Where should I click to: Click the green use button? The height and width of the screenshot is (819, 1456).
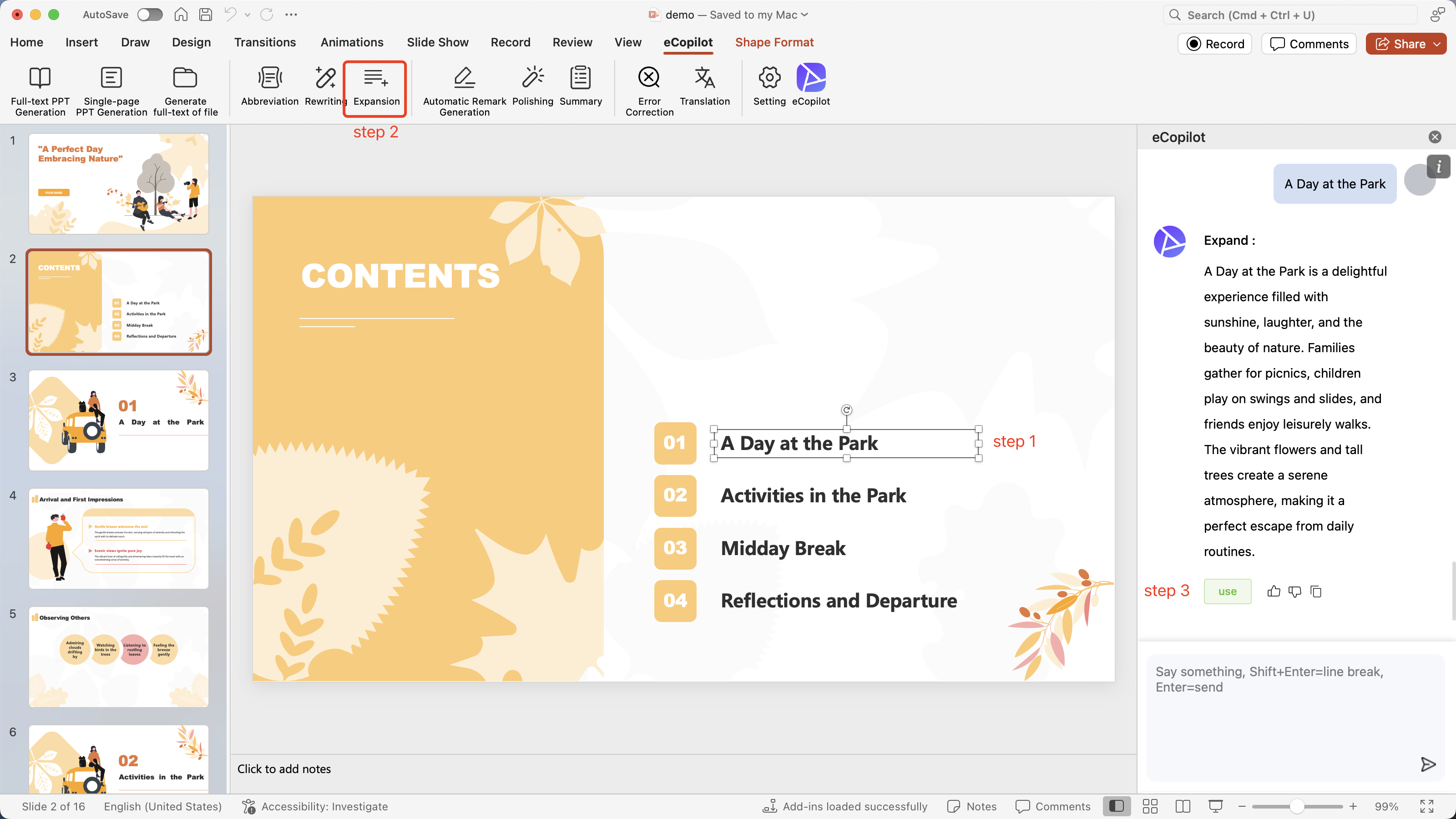pyautogui.click(x=1227, y=591)
